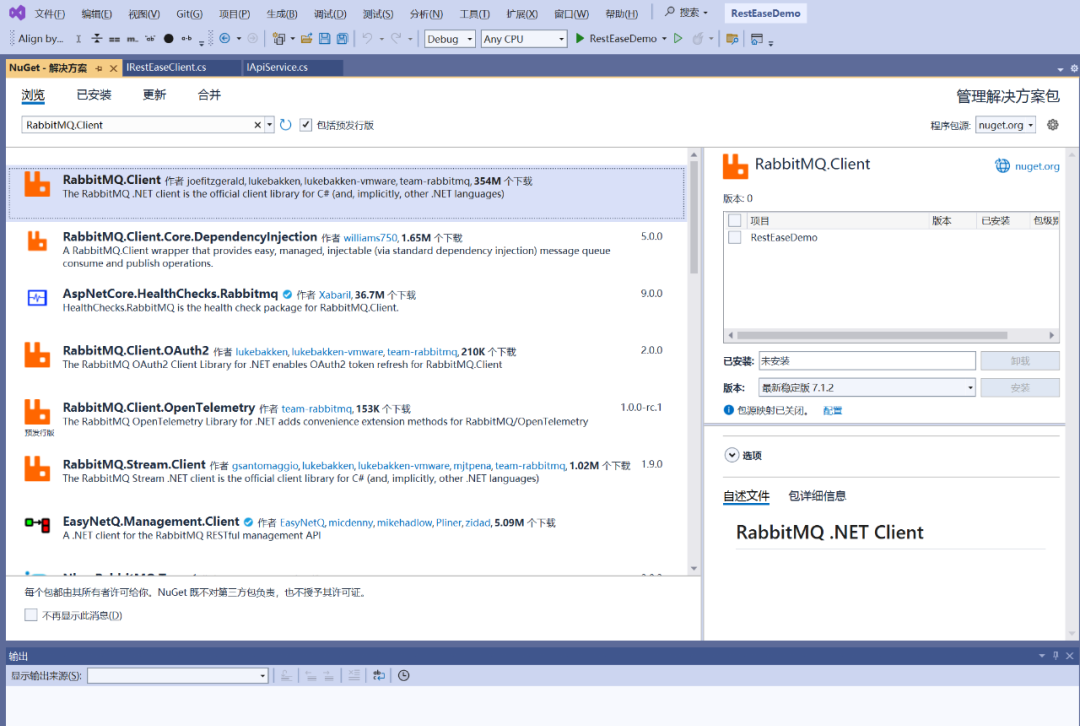The width and height of the screenshot is (1080, 726).
Task: Click the Open File folder icon
Action: click(x=306, y=39)
